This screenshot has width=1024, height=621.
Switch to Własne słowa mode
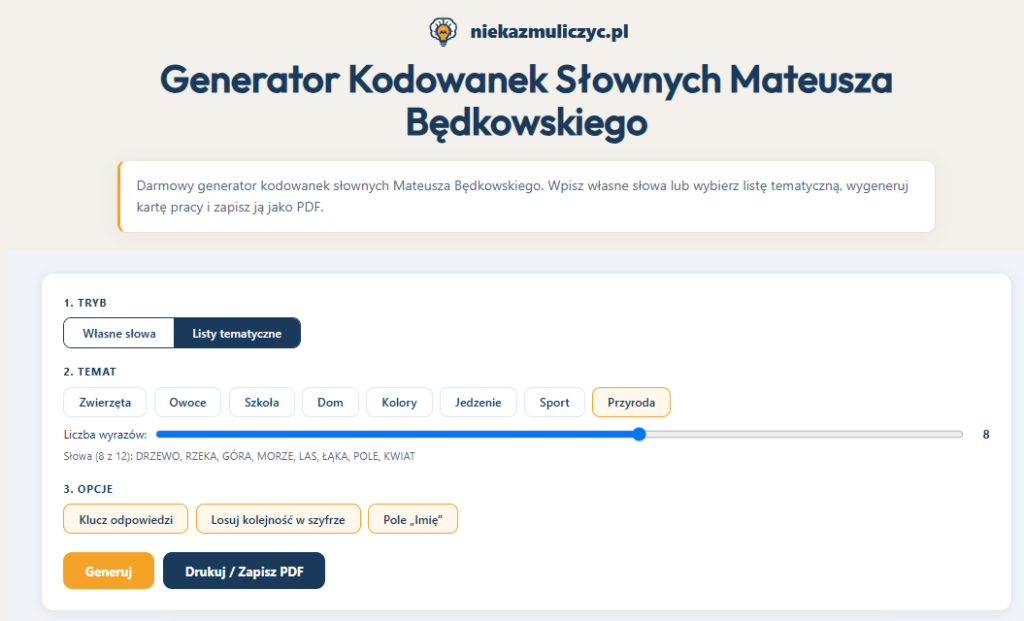(119, 333)
